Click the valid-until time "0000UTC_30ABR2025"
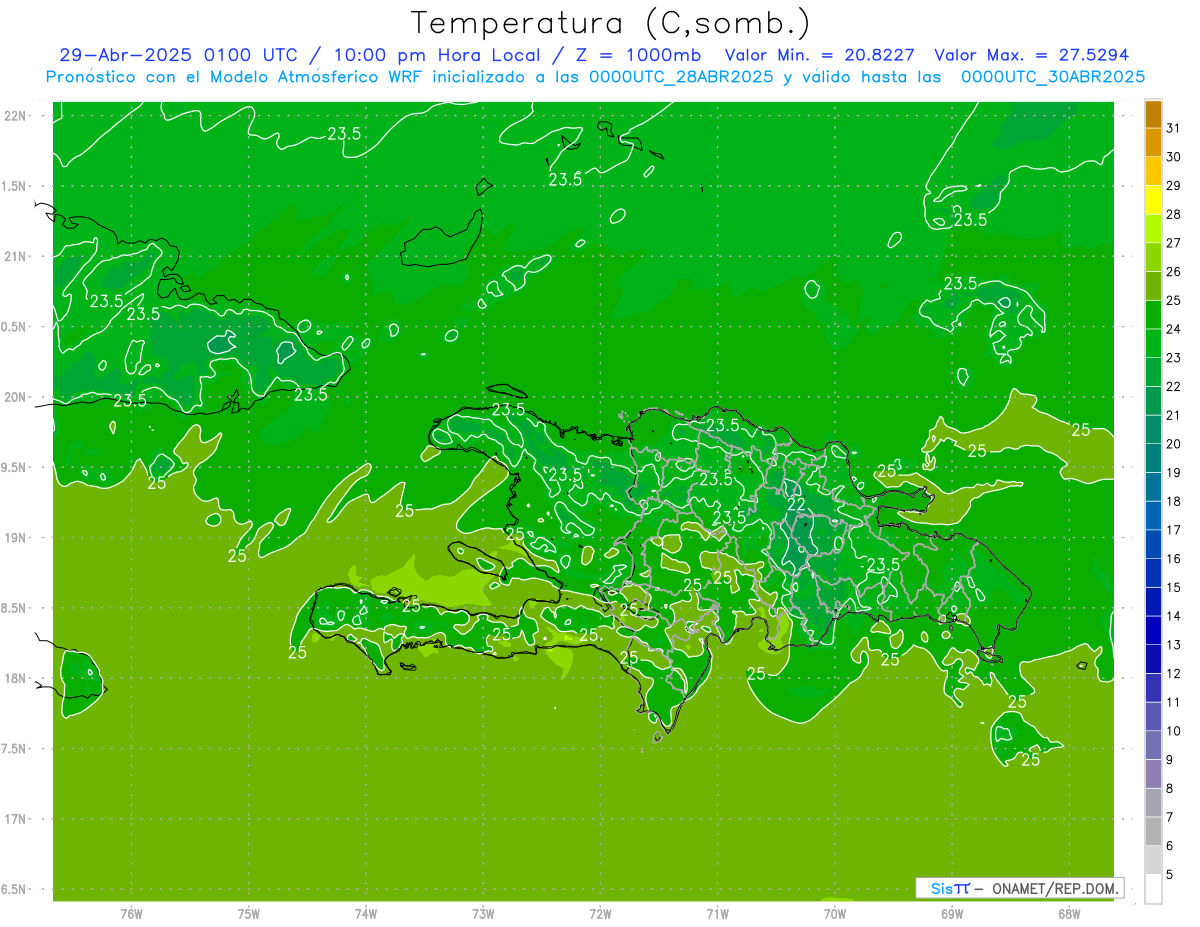This screenshot has width=1200, height=927. pyautogui.click(x=1053, y=77)
